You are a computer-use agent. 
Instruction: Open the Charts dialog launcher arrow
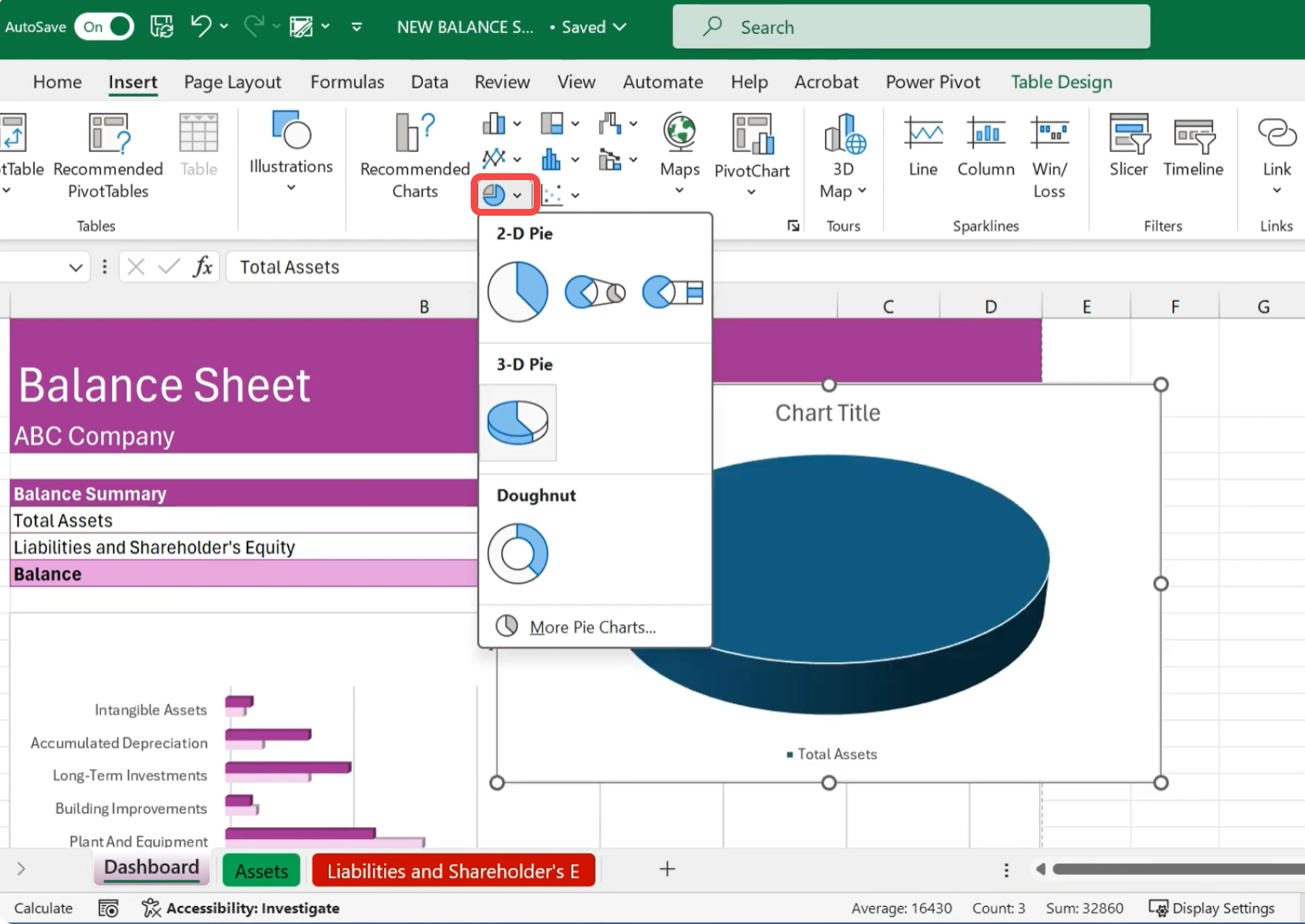point(793,225)
